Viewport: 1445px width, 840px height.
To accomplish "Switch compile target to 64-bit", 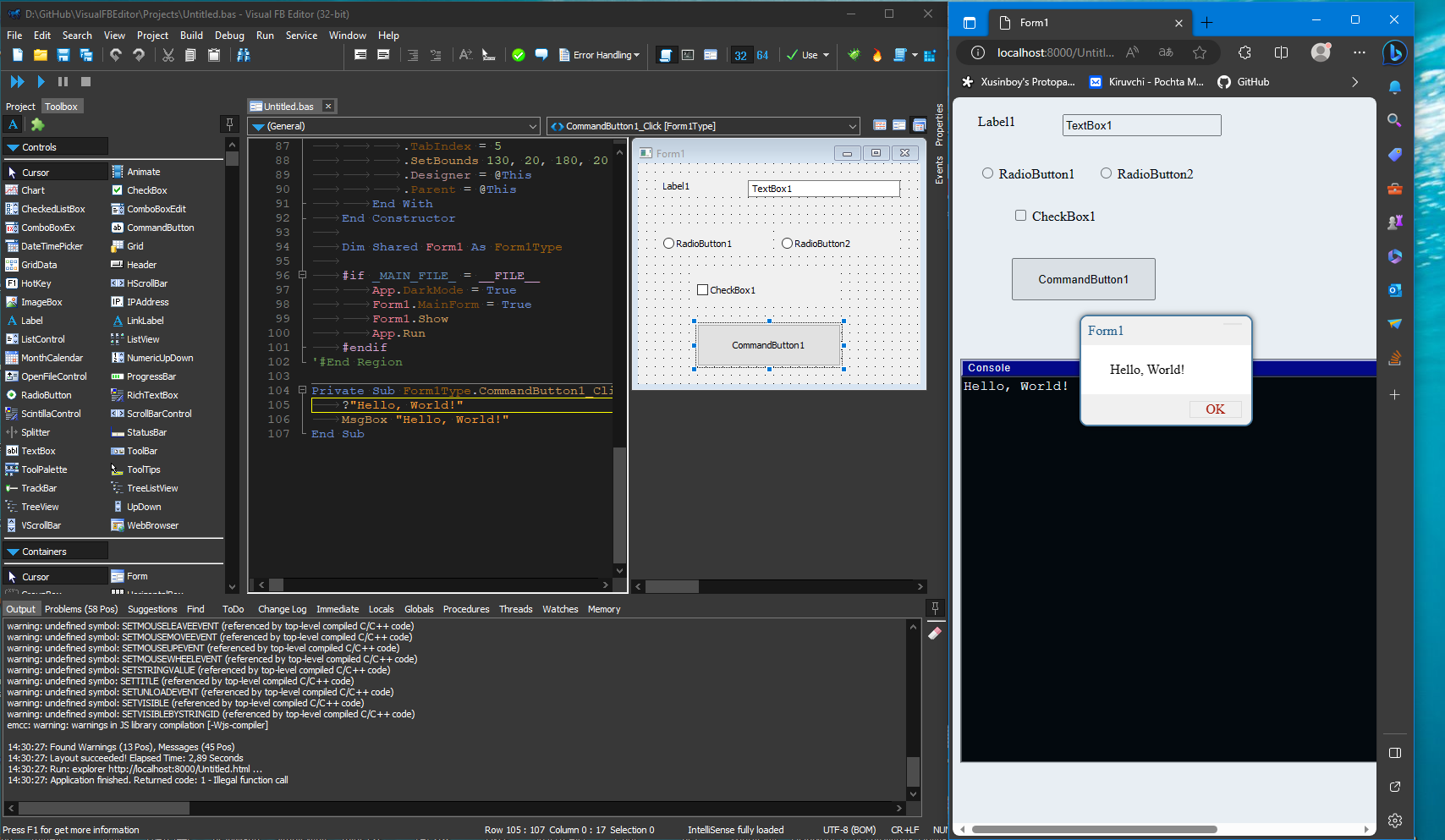I will (x=764, y=54).
